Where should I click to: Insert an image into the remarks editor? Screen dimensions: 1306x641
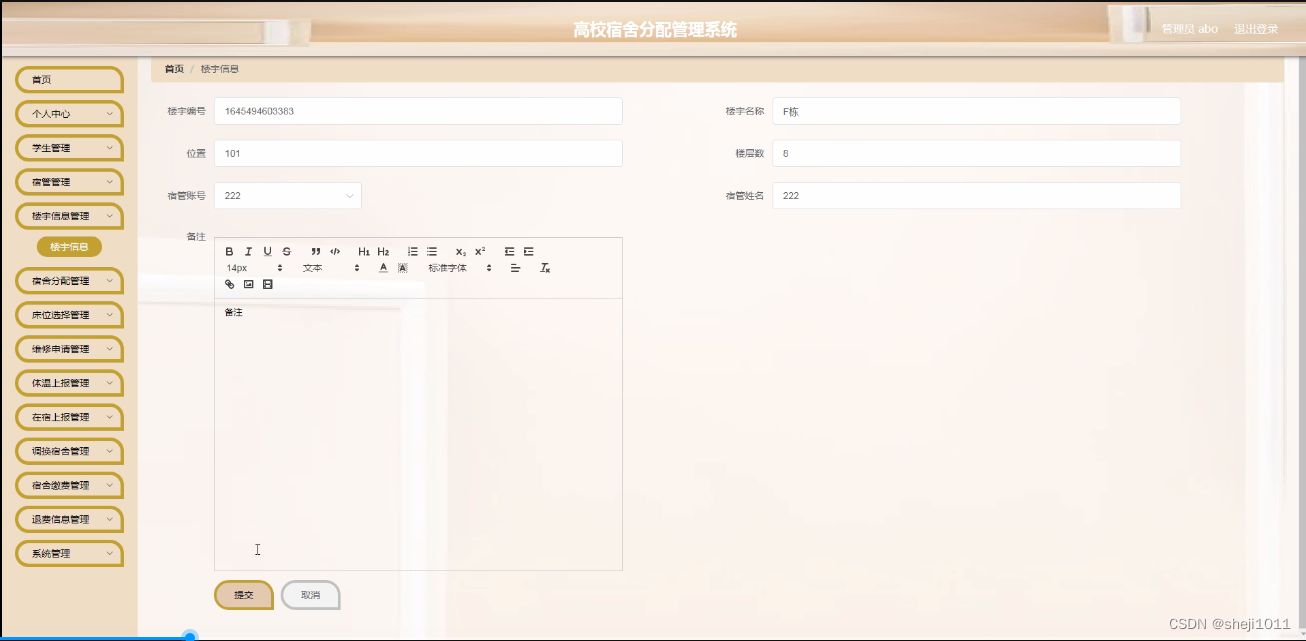tap(248, 285)
